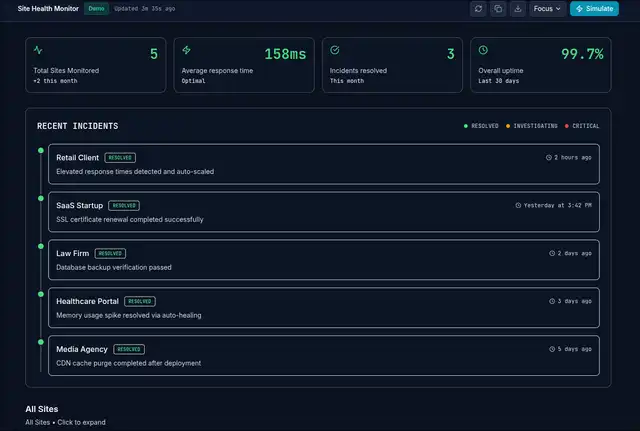
Task: Click the Resolved badge on Healthcare Portal
Action: (x=140, y=301)
